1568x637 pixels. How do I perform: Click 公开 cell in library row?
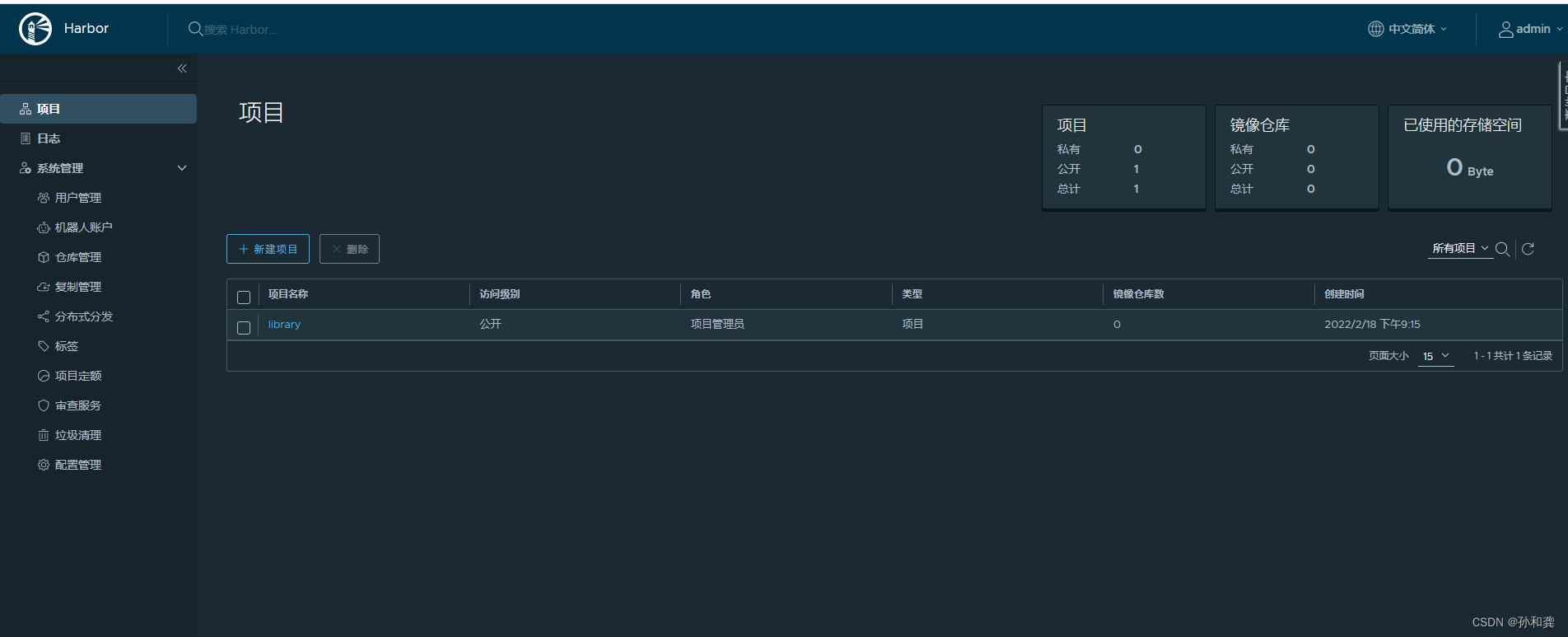(x=490, y=325)
